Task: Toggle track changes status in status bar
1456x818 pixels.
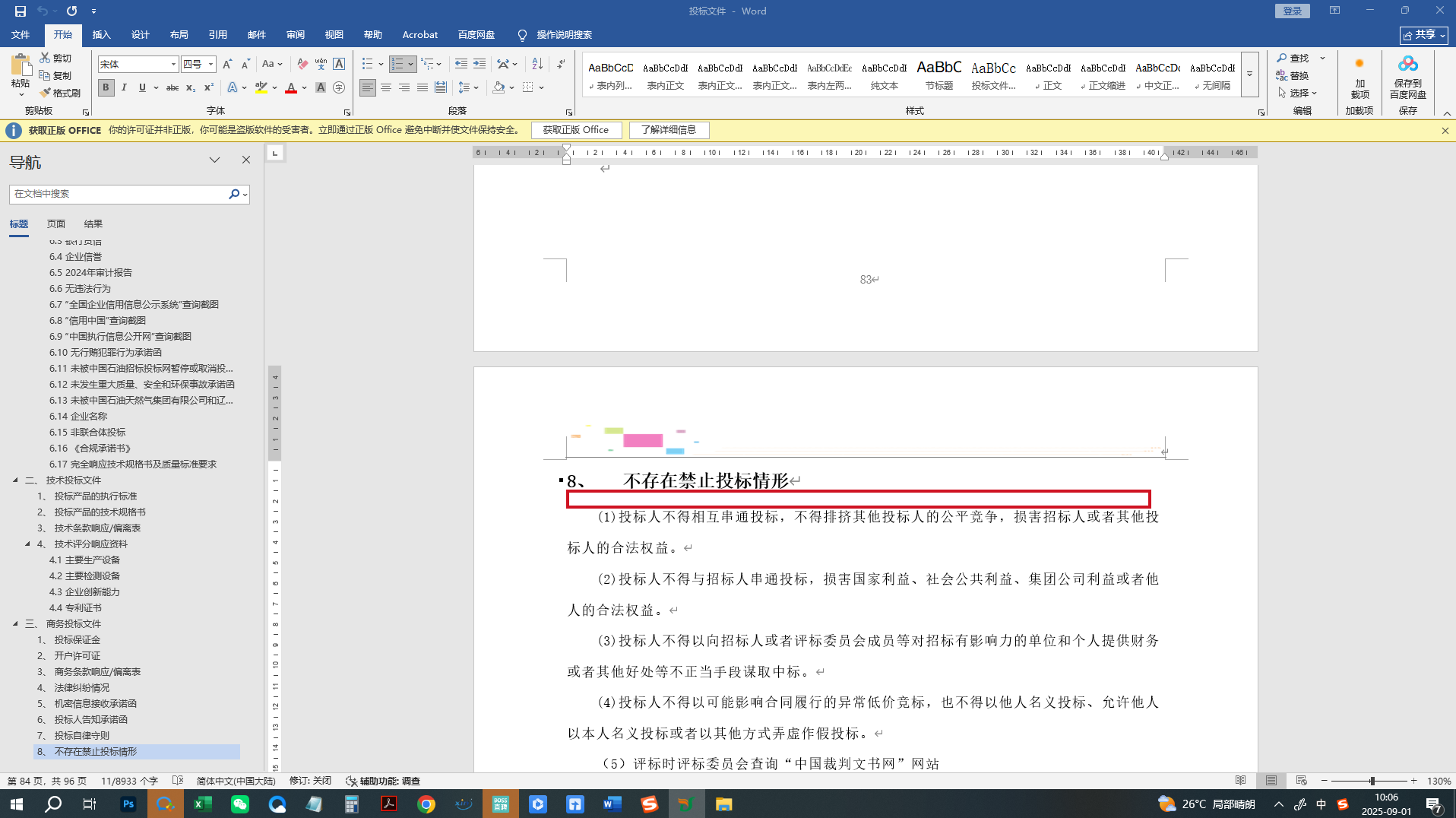Action: tap(310, 781)
